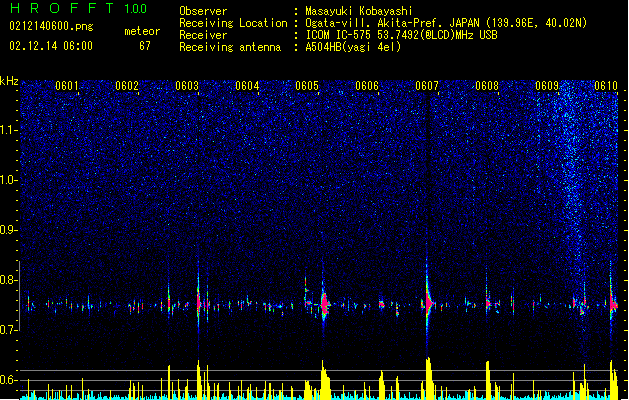Click the 1.1 kHz frequency tick label

[8, 130]
